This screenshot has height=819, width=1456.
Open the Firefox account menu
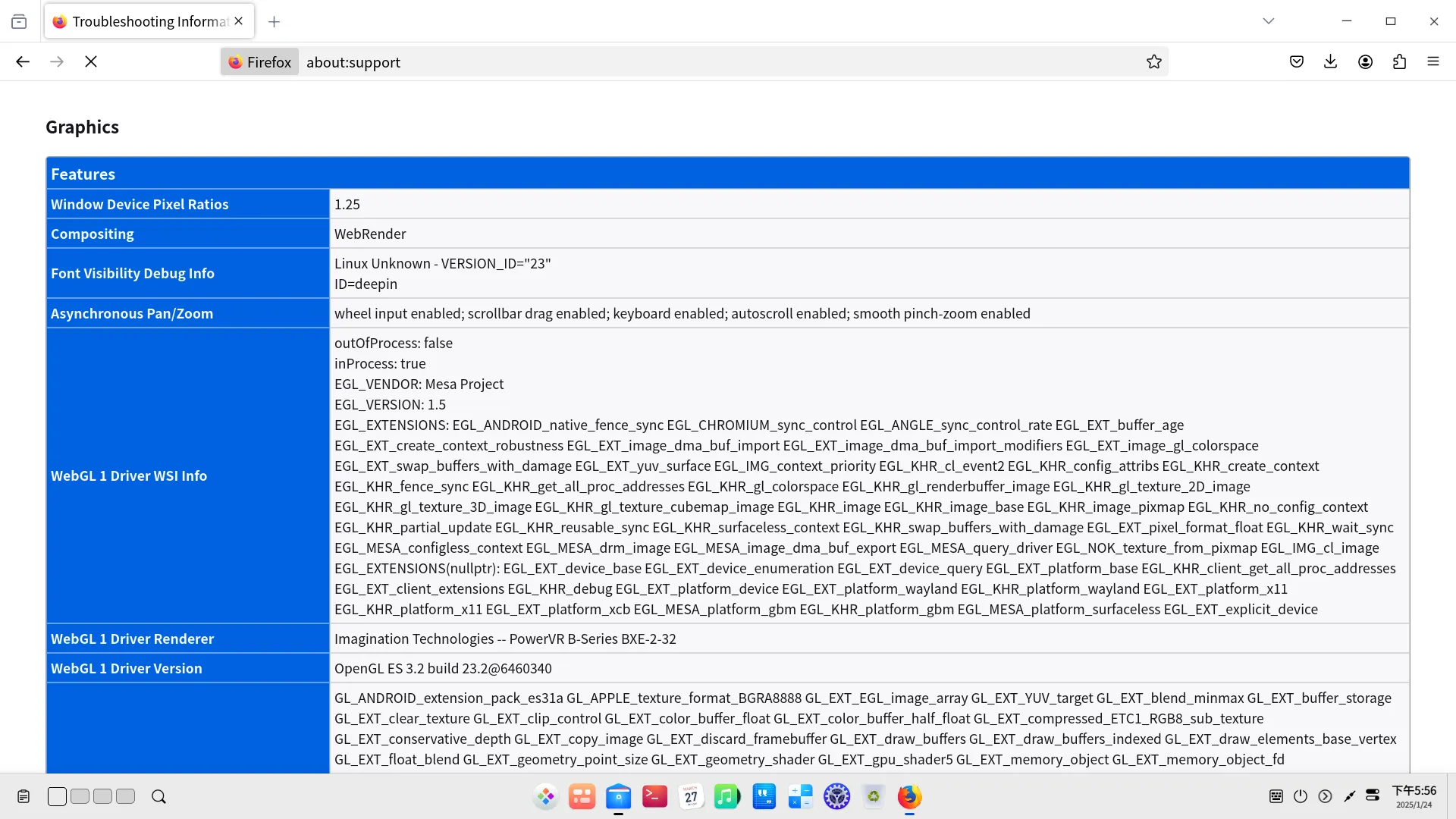click(1365, 62)
